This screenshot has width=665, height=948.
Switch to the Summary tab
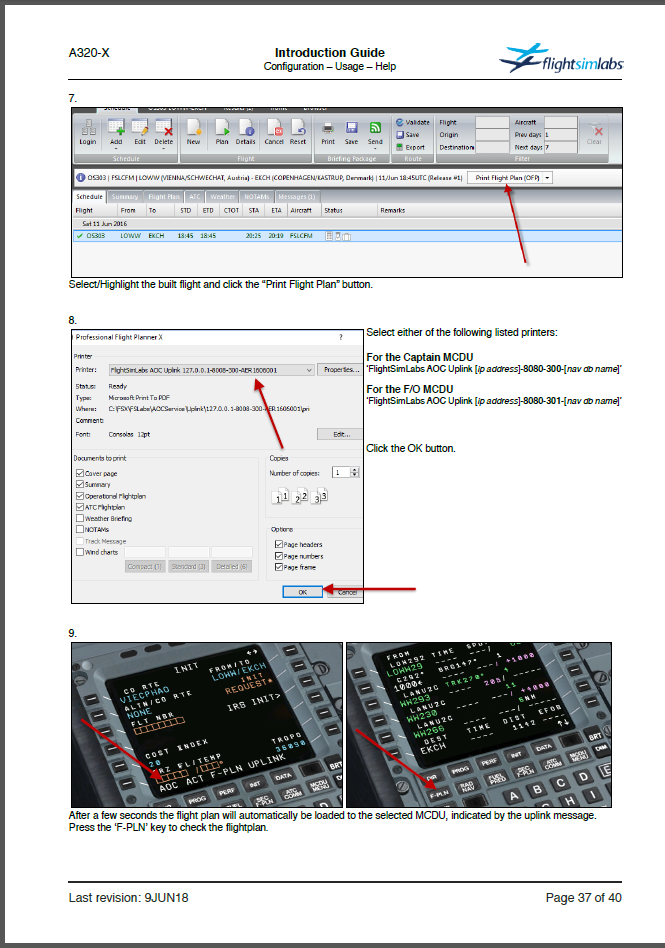(x=124, y=197)
